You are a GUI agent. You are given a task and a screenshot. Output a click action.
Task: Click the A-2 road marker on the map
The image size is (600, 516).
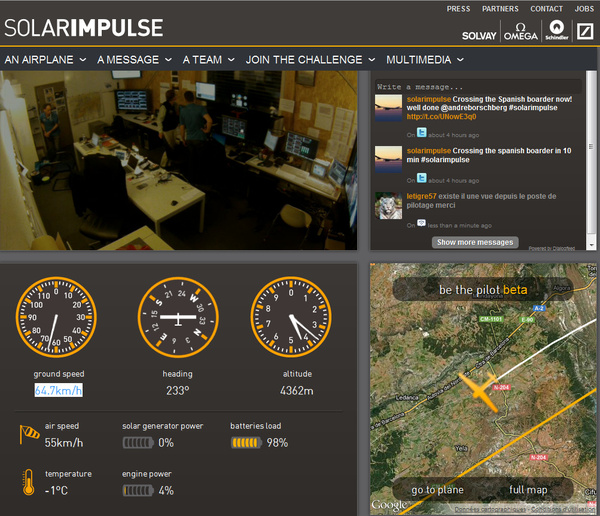[x=539, y=308]
